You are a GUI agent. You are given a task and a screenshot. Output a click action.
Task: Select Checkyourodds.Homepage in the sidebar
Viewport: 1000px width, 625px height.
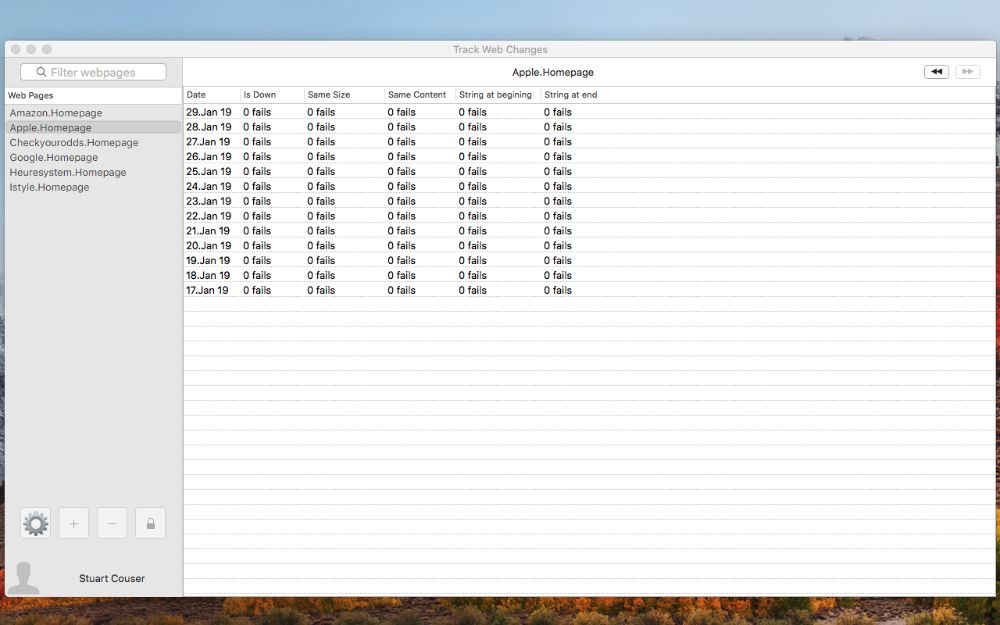coord(93,143)
